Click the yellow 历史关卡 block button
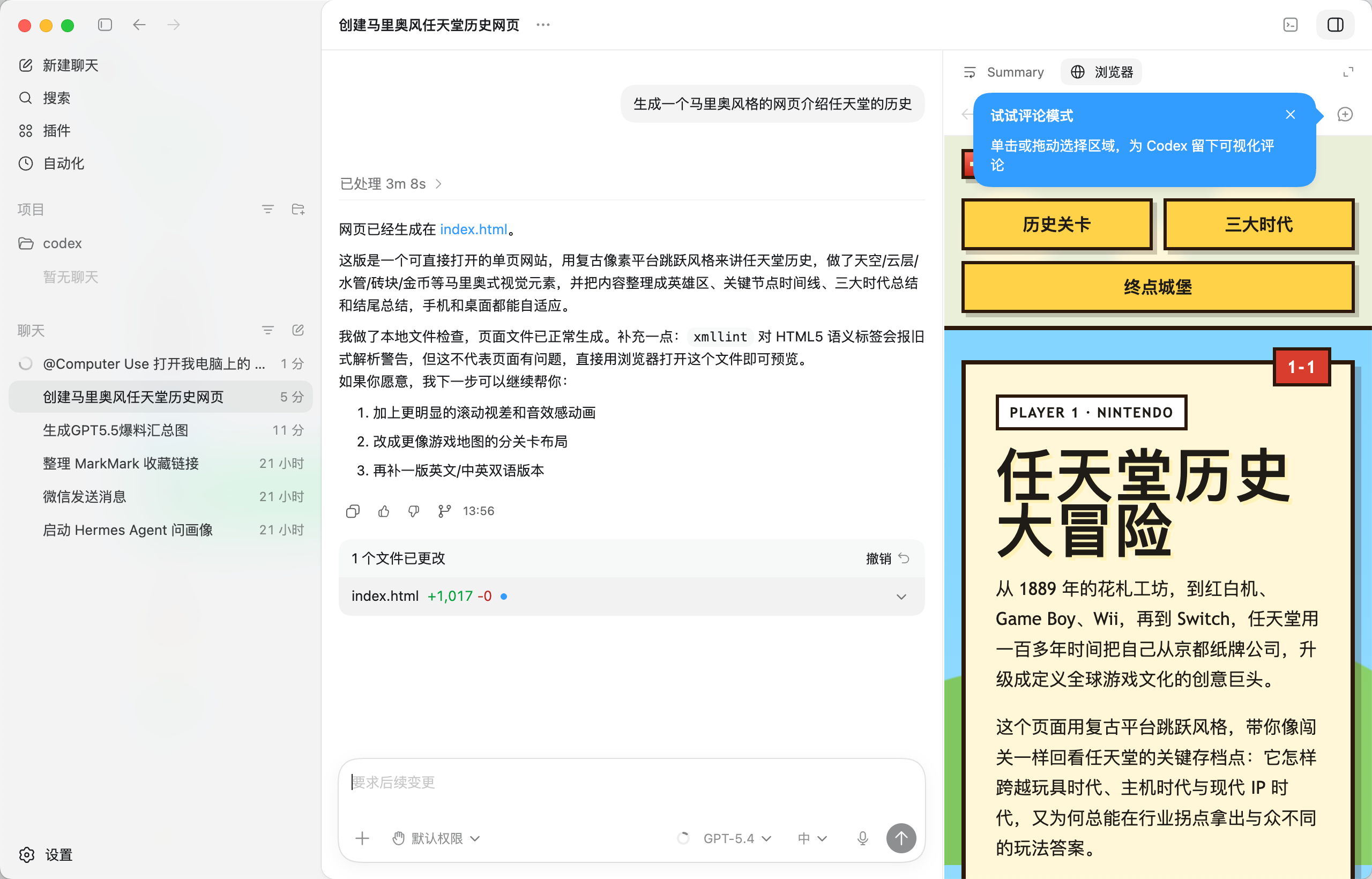This screenshot has width=1372, height=879. point(1056,225)
